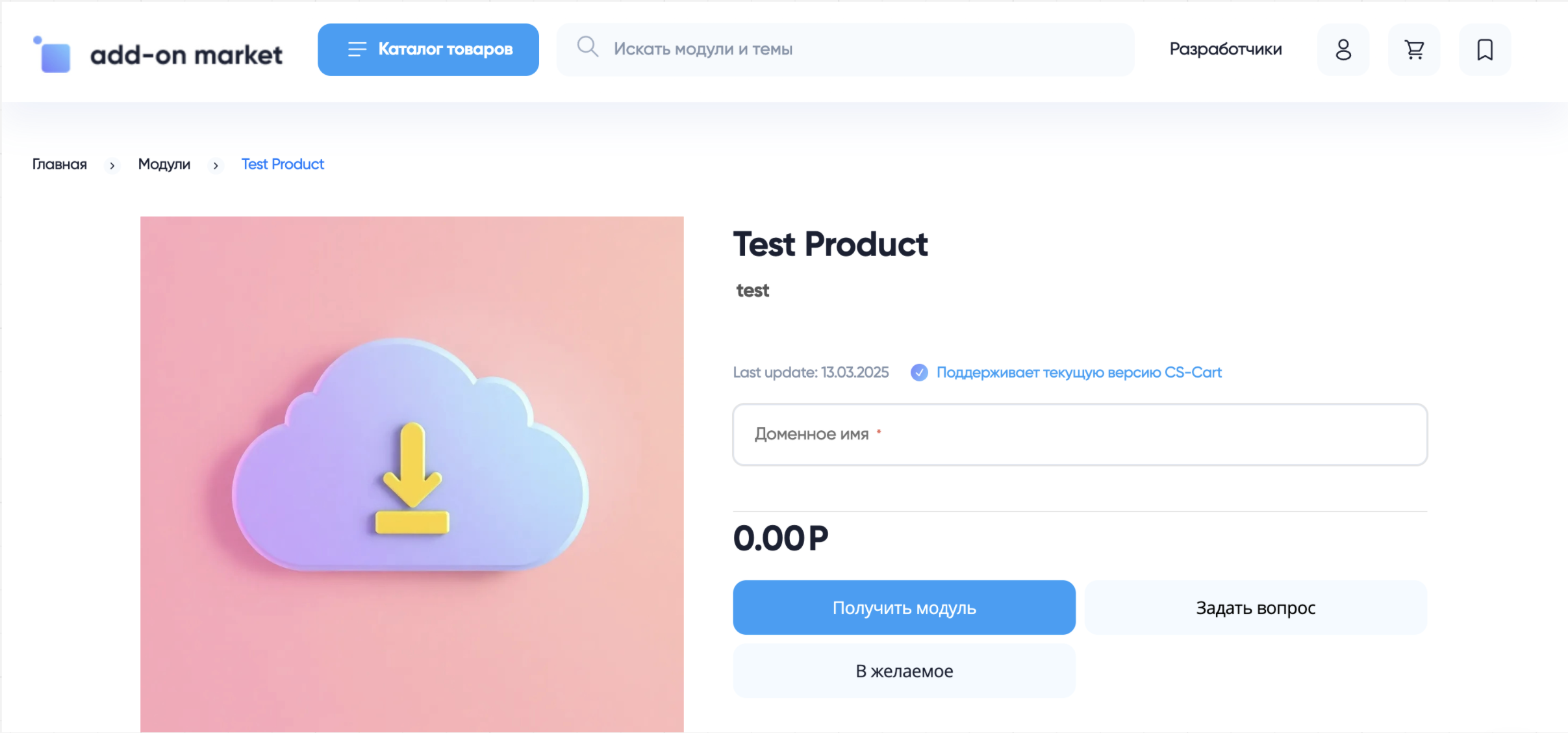
Task: Click the add-on market logo icon
Action: (x=53, y=55)
